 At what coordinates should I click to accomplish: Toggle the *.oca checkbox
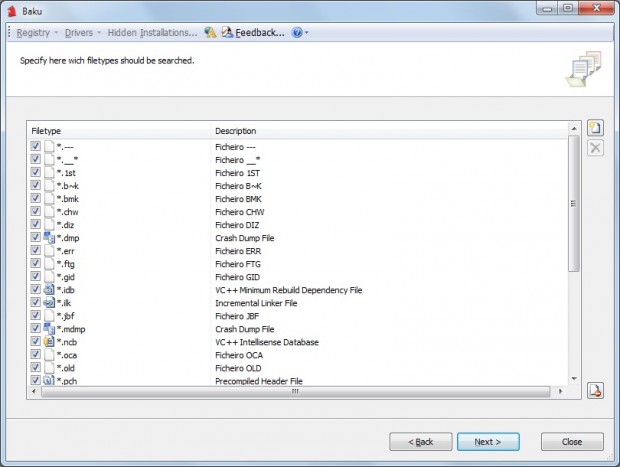(36, 354)
